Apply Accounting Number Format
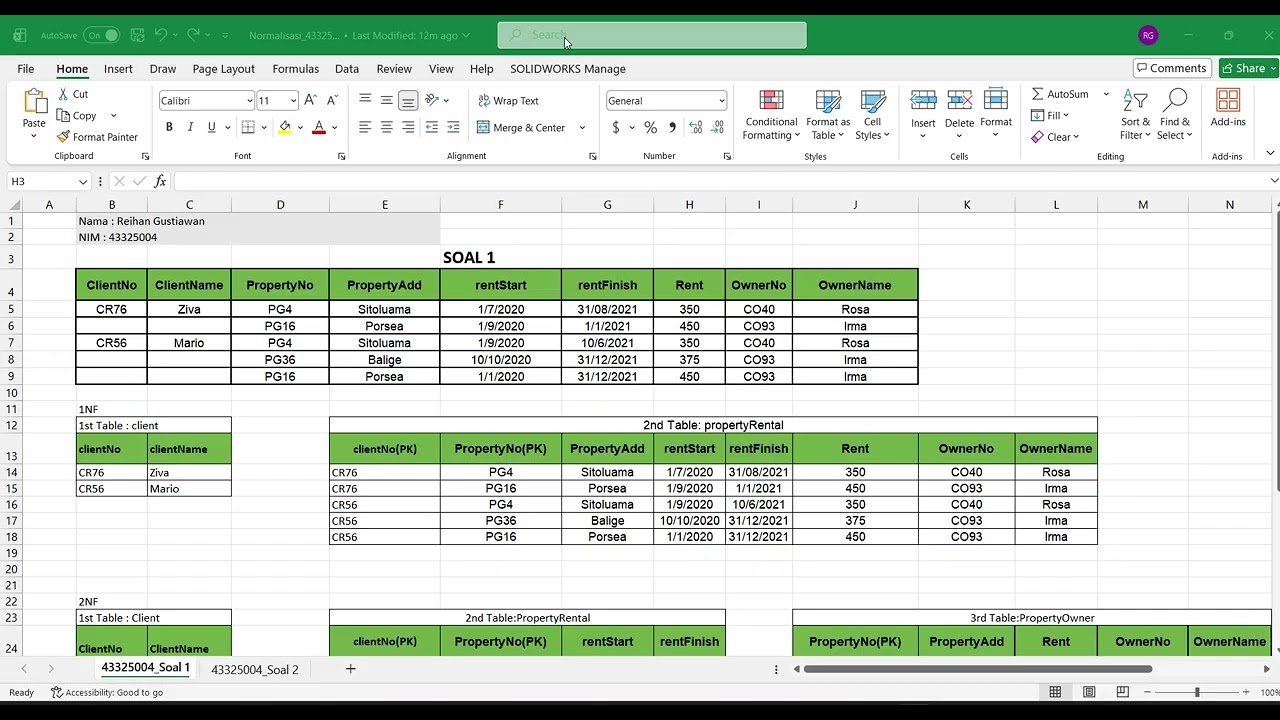1280x720 pixels. click(x=616, y=127)
